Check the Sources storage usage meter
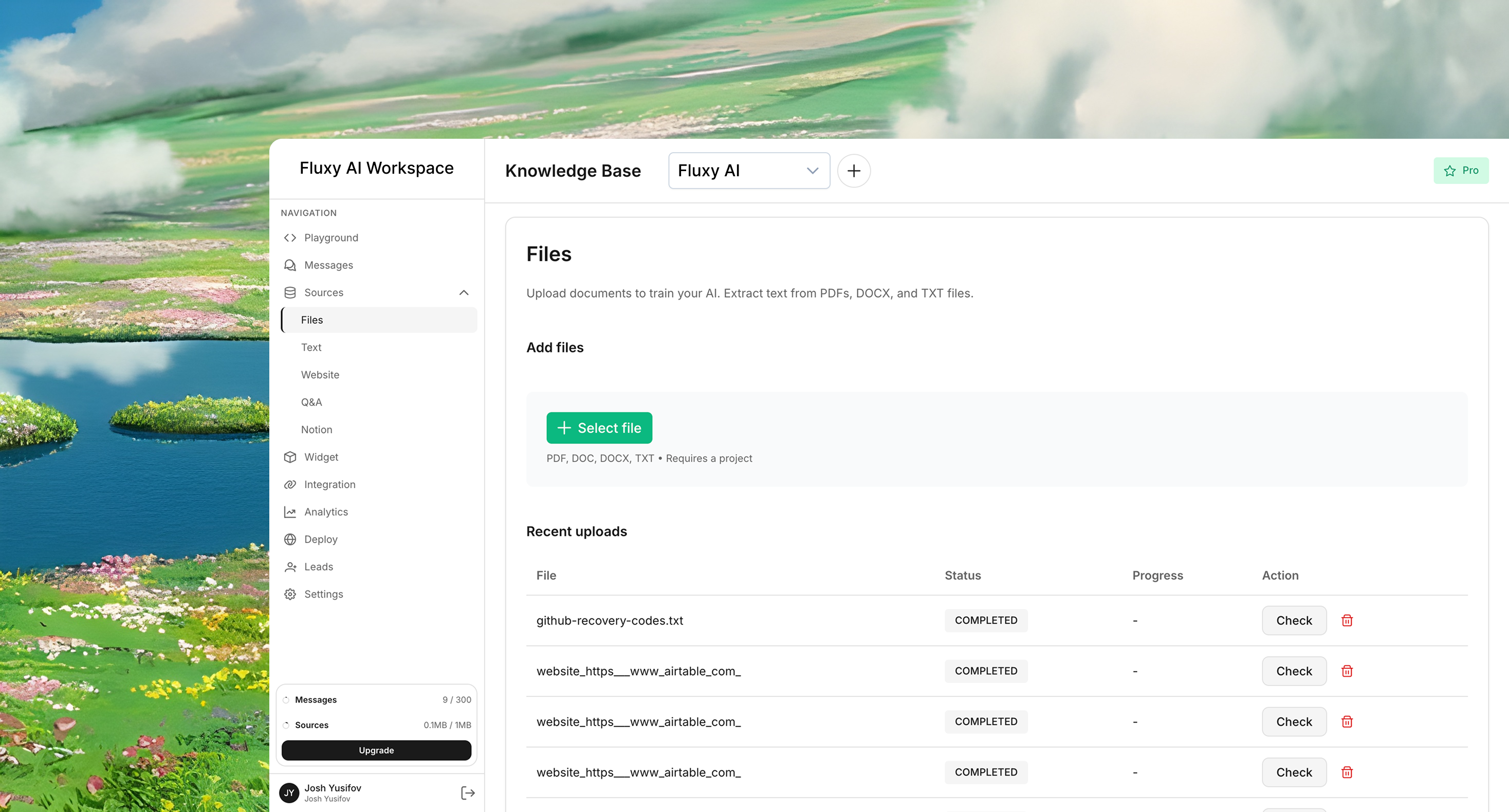Image resolution: width=1509 pixels, height=812 pixels. point(377,725)
